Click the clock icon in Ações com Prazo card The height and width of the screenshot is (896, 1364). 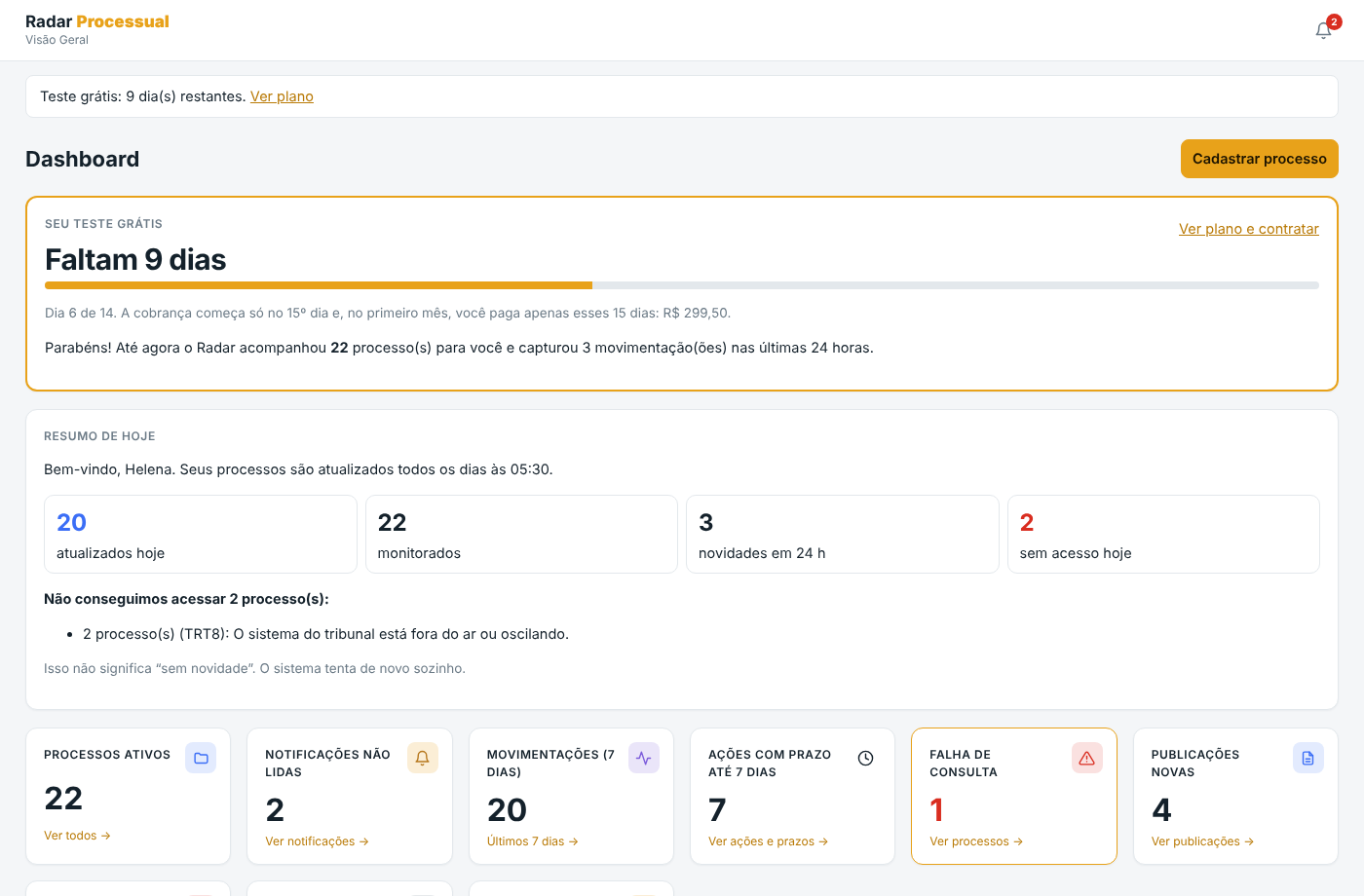click(x=865, y=758)
